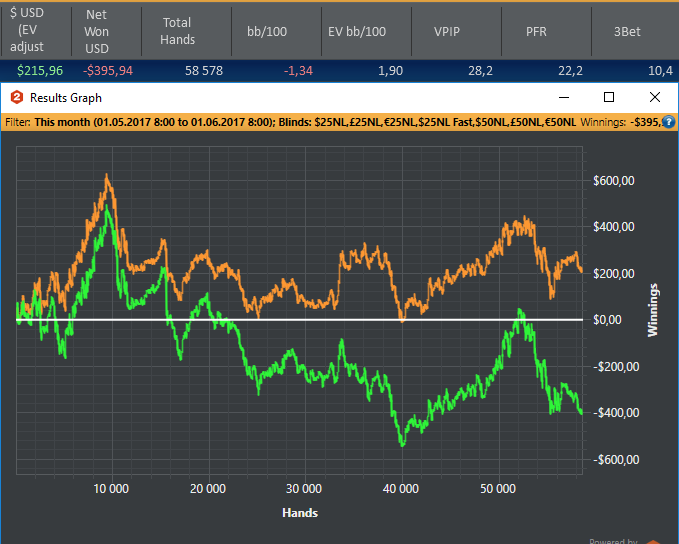Select the -$395,94 net won cell
Viewport: 679px width, 544px height.
click(108, 71)
